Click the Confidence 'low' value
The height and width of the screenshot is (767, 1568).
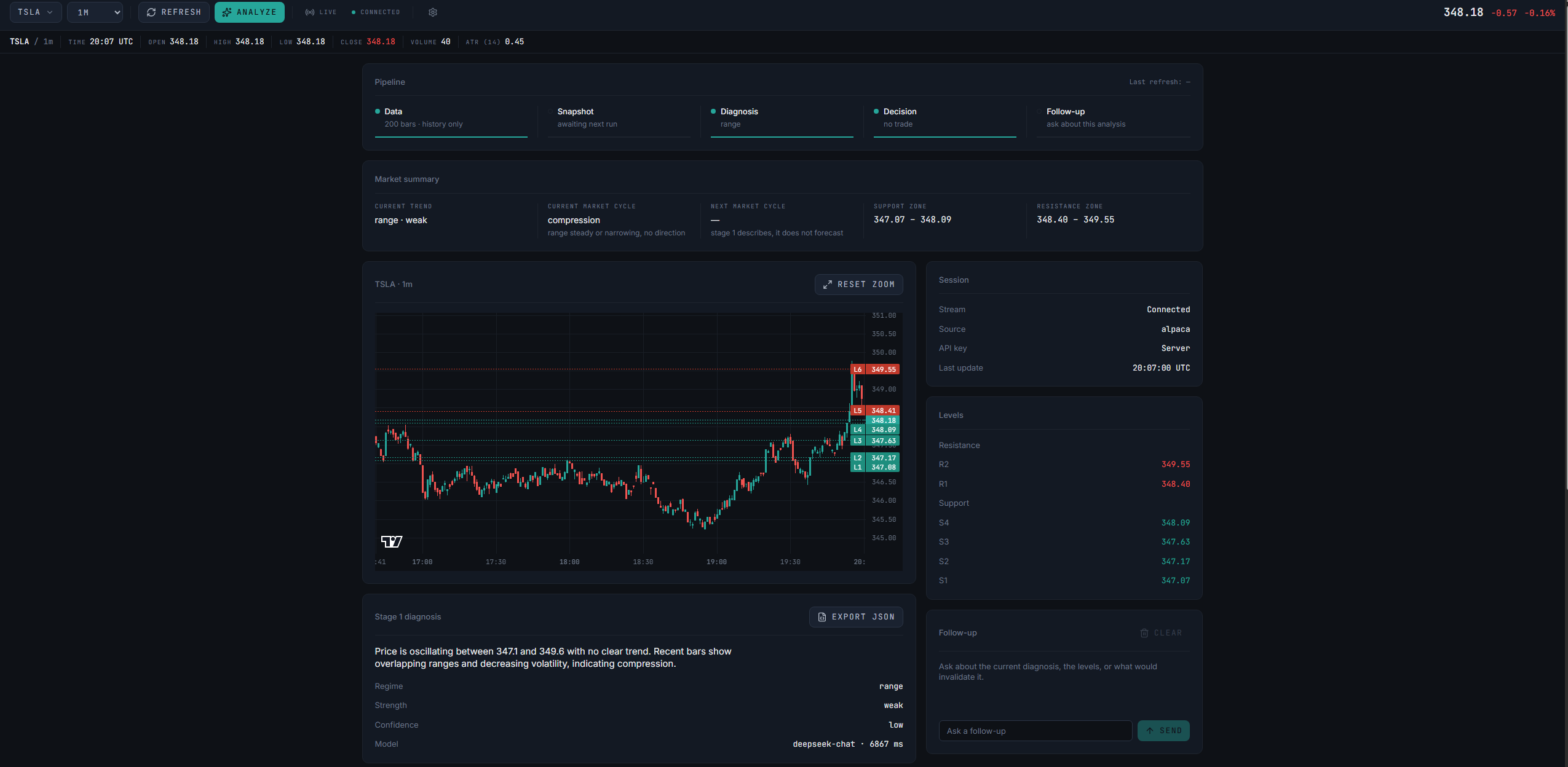pos(896,725)
